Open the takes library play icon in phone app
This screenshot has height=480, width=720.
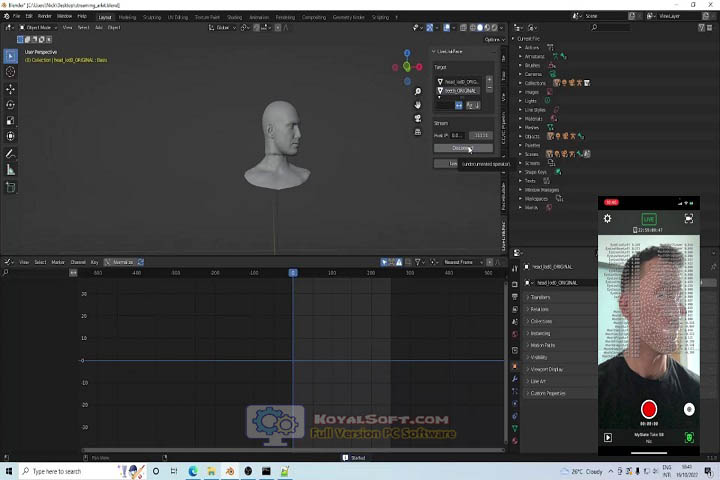tap(608, 437)
